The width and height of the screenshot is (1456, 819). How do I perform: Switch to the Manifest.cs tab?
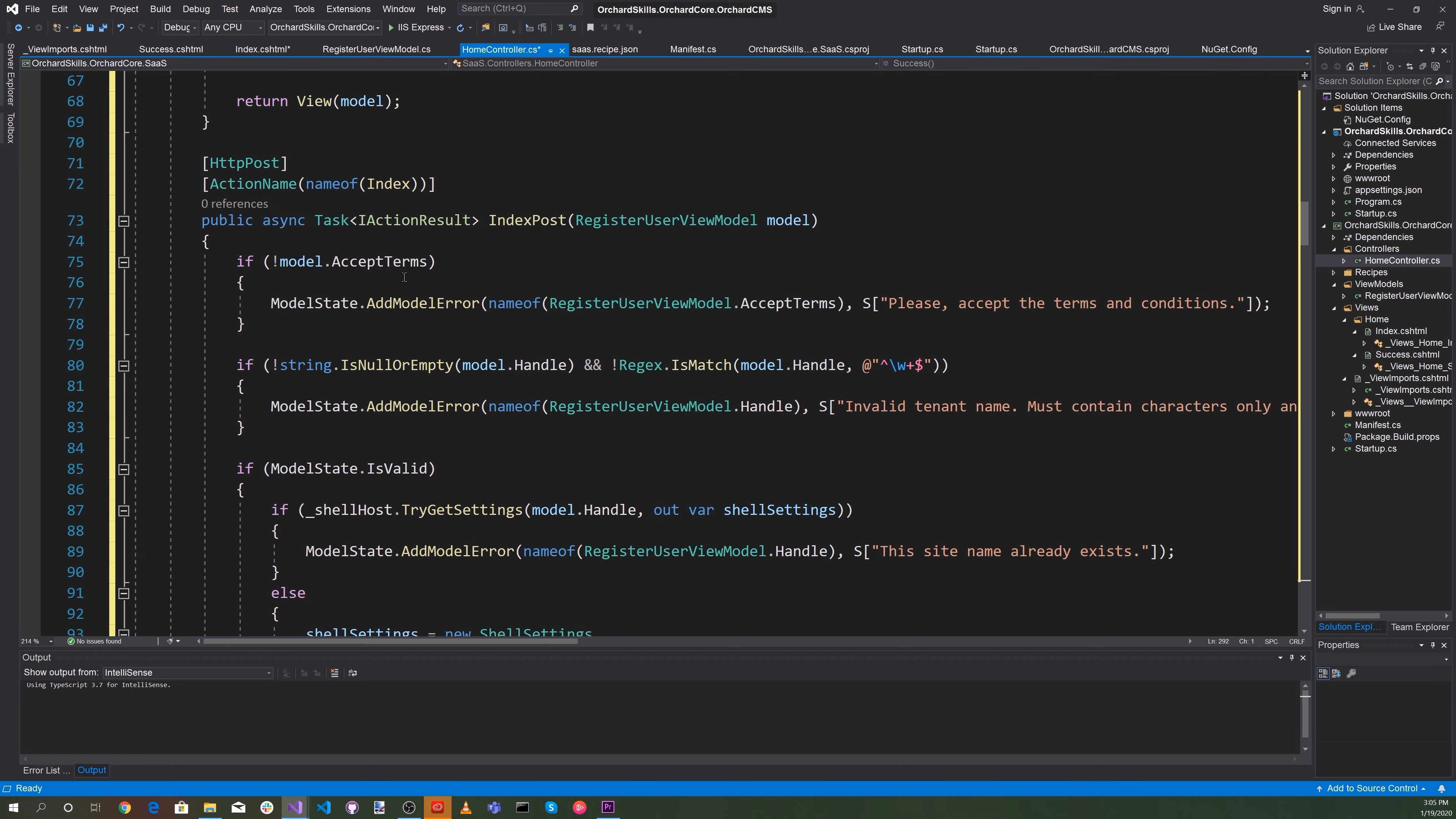point(693,50)
